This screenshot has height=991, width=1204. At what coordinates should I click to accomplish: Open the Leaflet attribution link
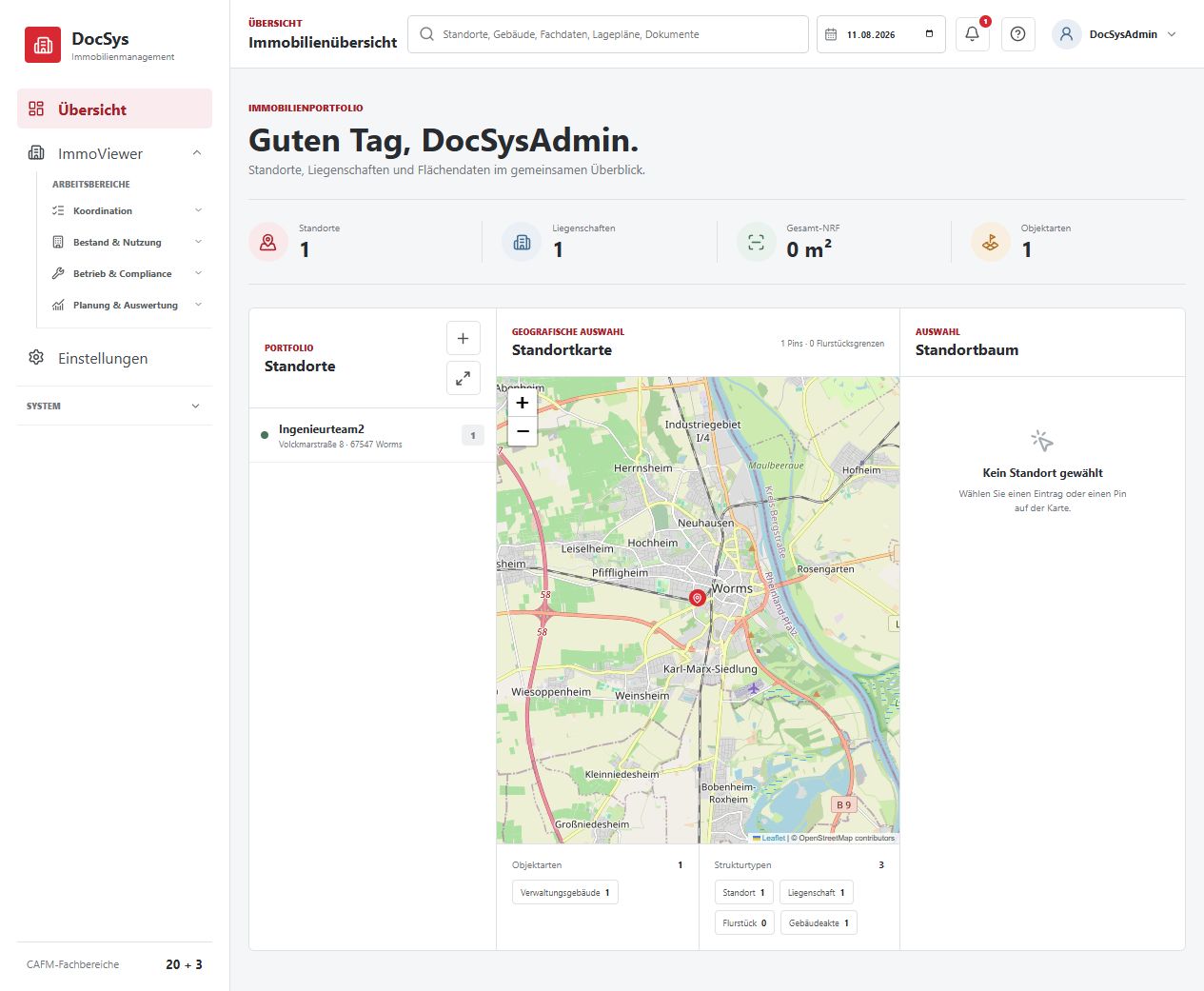[769, 838]
